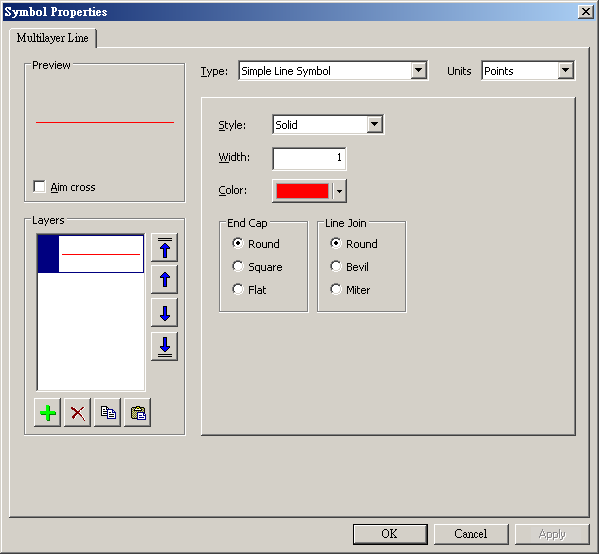The height and width of the screenshot is (554, 599).
Task: Copy the selected layer
Action: point(108,413)
